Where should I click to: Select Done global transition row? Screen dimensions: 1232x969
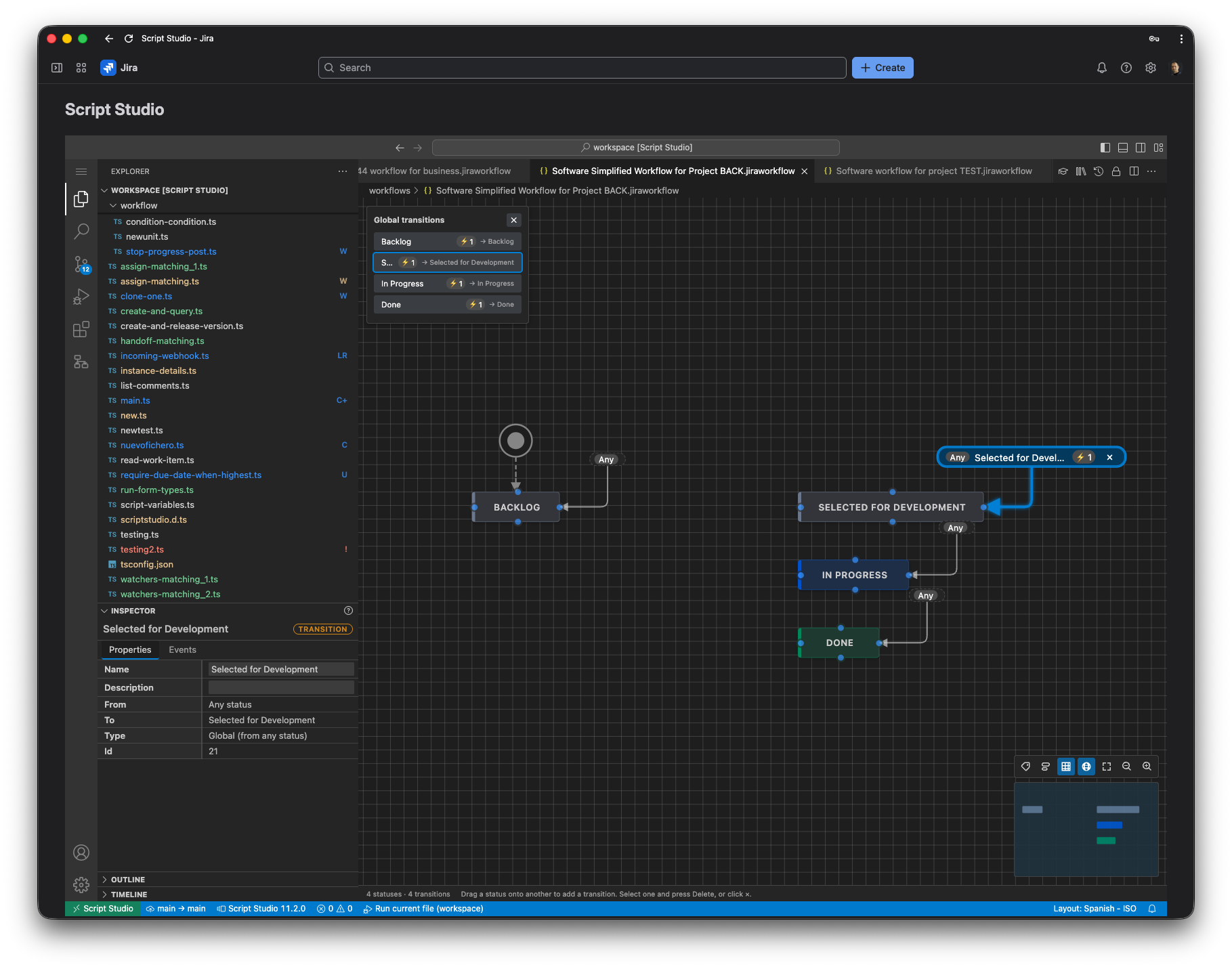point(447,305)
